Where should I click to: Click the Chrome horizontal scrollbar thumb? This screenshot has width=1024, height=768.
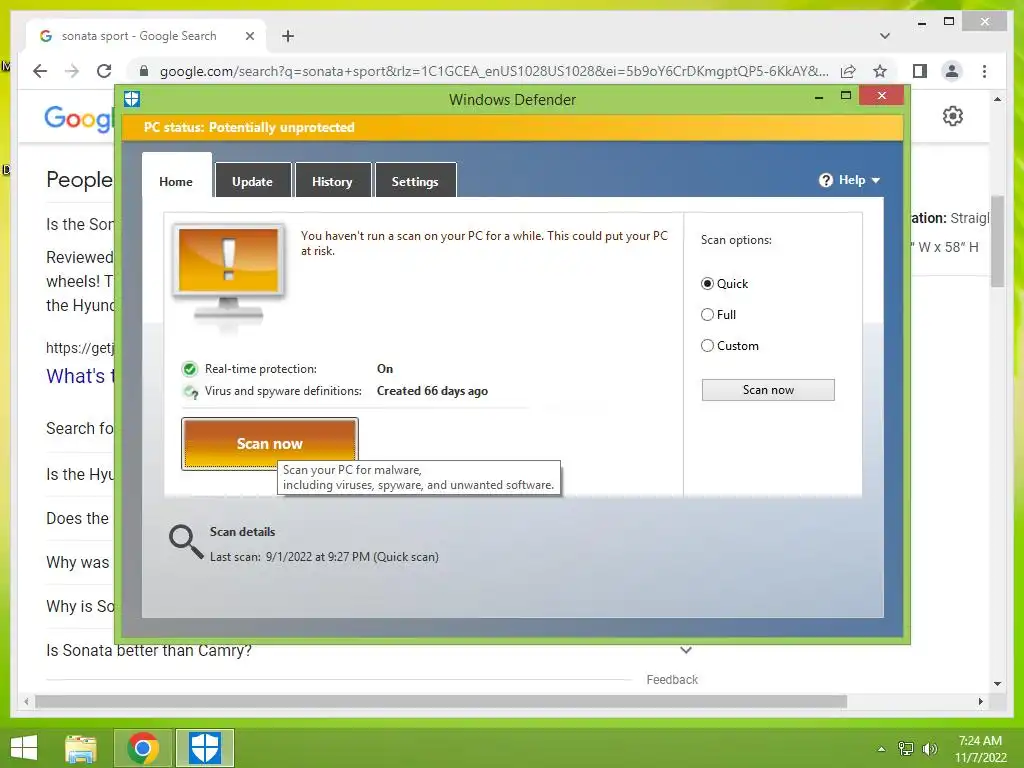[x=441, y=701]
